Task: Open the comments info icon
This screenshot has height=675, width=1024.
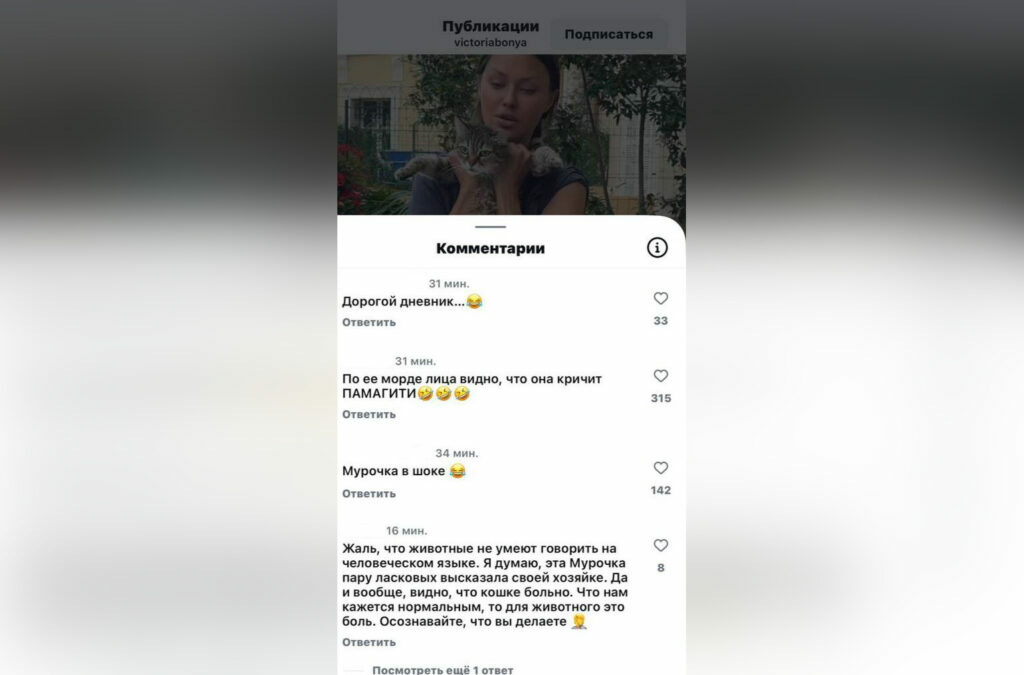Action: click(657, 247)
